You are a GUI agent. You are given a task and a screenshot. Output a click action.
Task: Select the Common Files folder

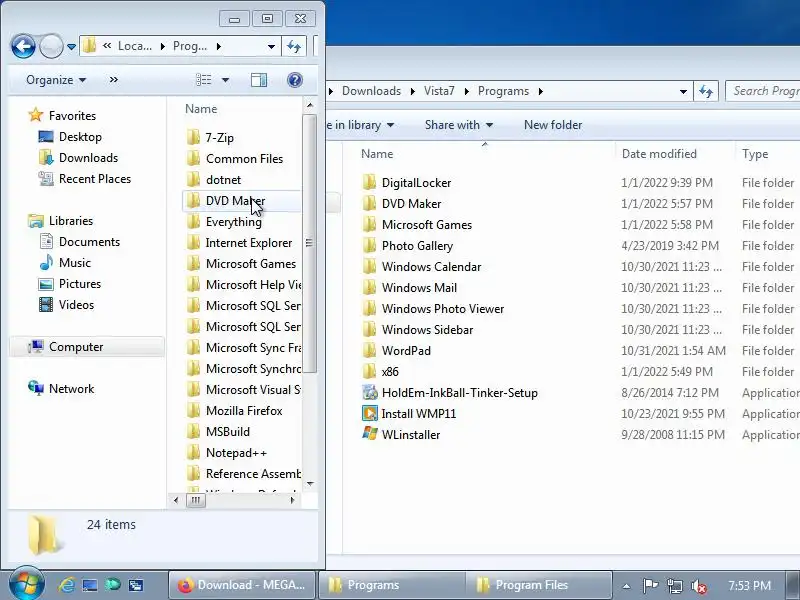coord(242,159)
